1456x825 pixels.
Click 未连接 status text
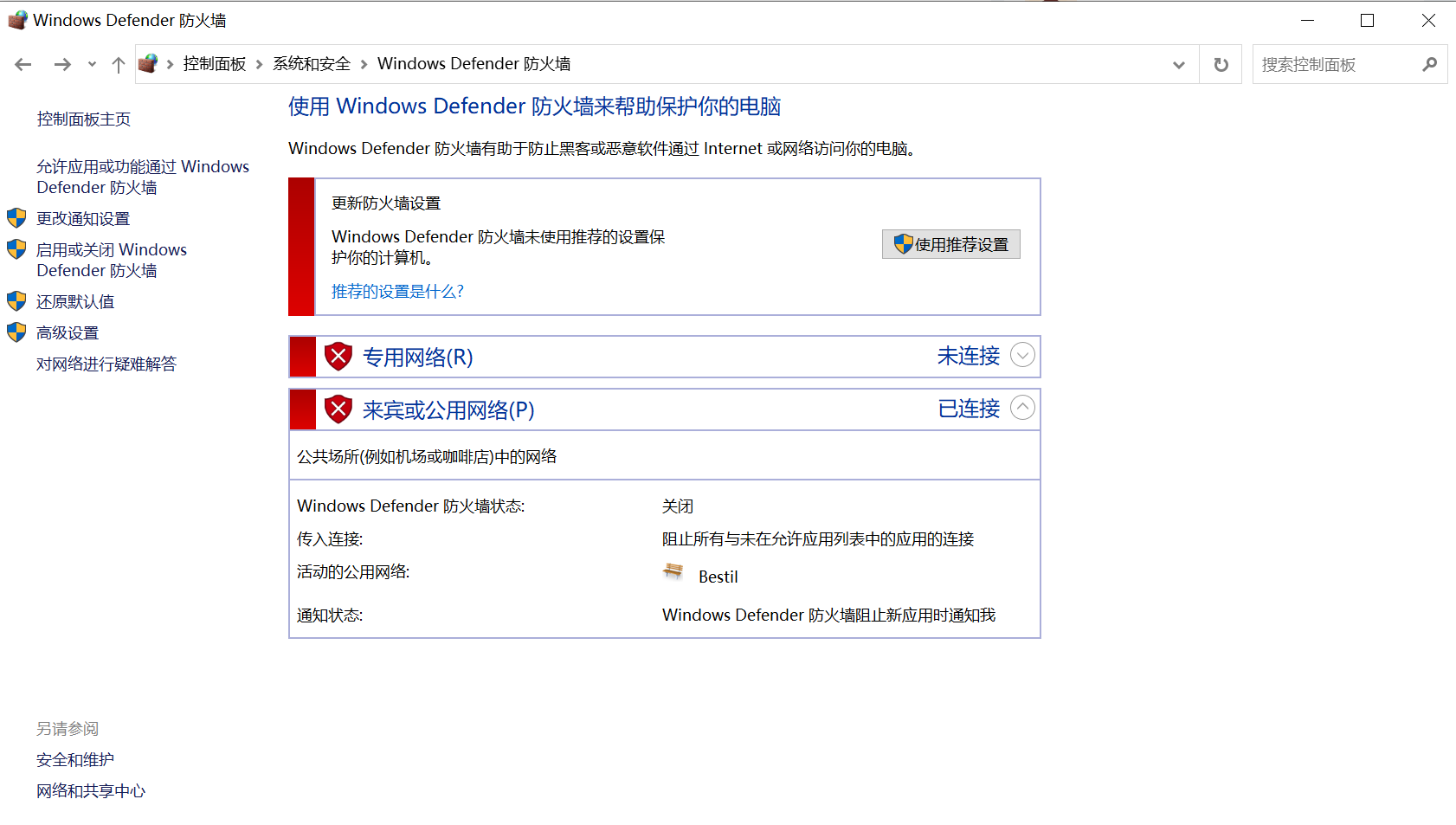click(969, 356)
